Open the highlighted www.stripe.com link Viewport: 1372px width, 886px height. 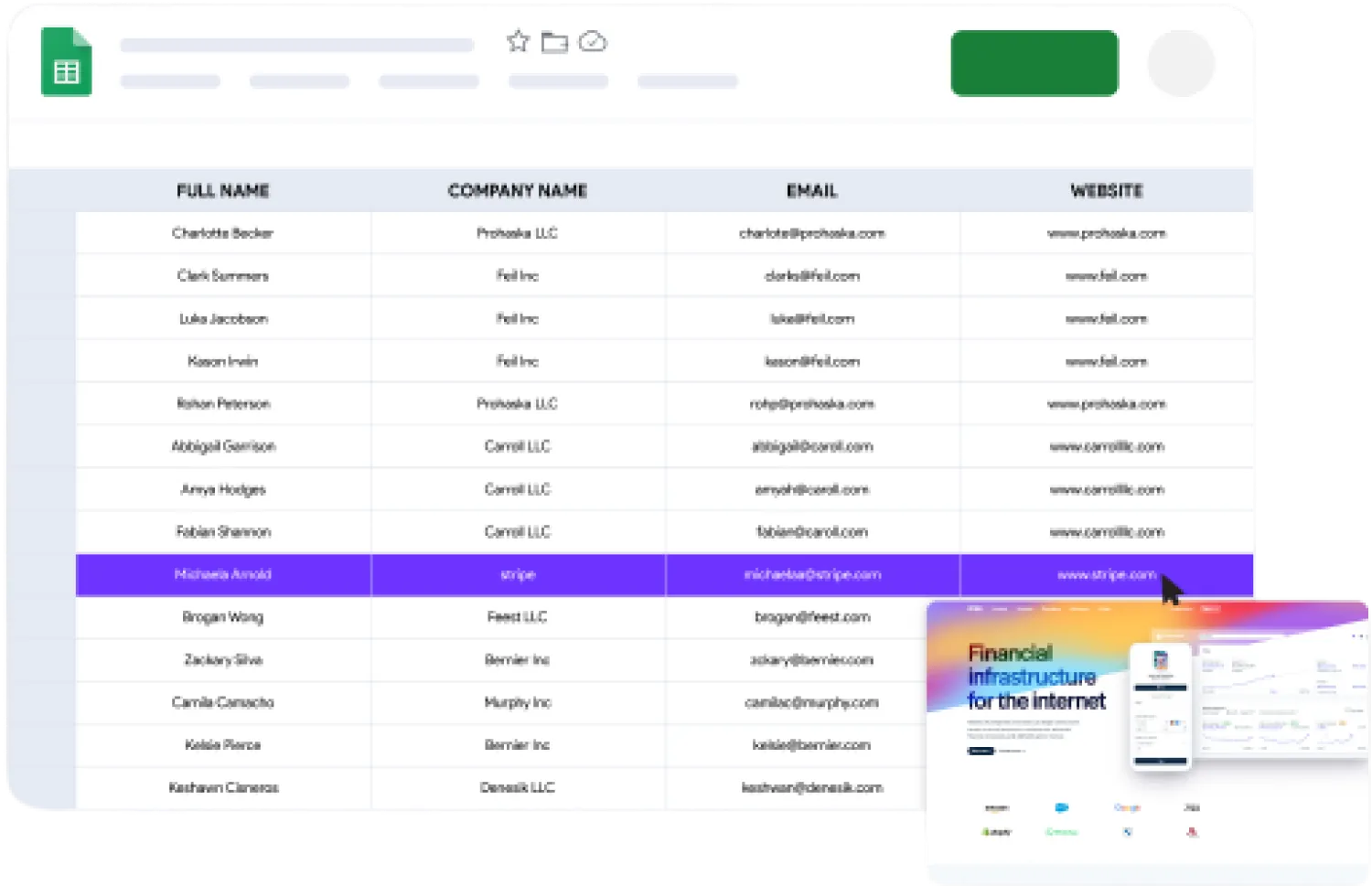pyautogui.click(x=1107, y=574)
